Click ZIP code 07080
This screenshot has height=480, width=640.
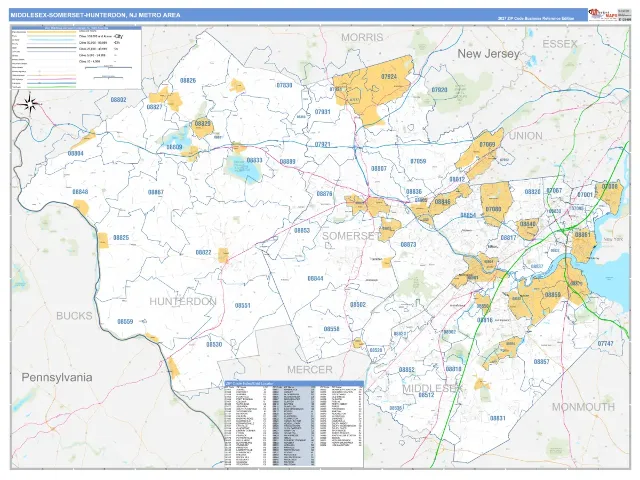(x=493, y=209)
